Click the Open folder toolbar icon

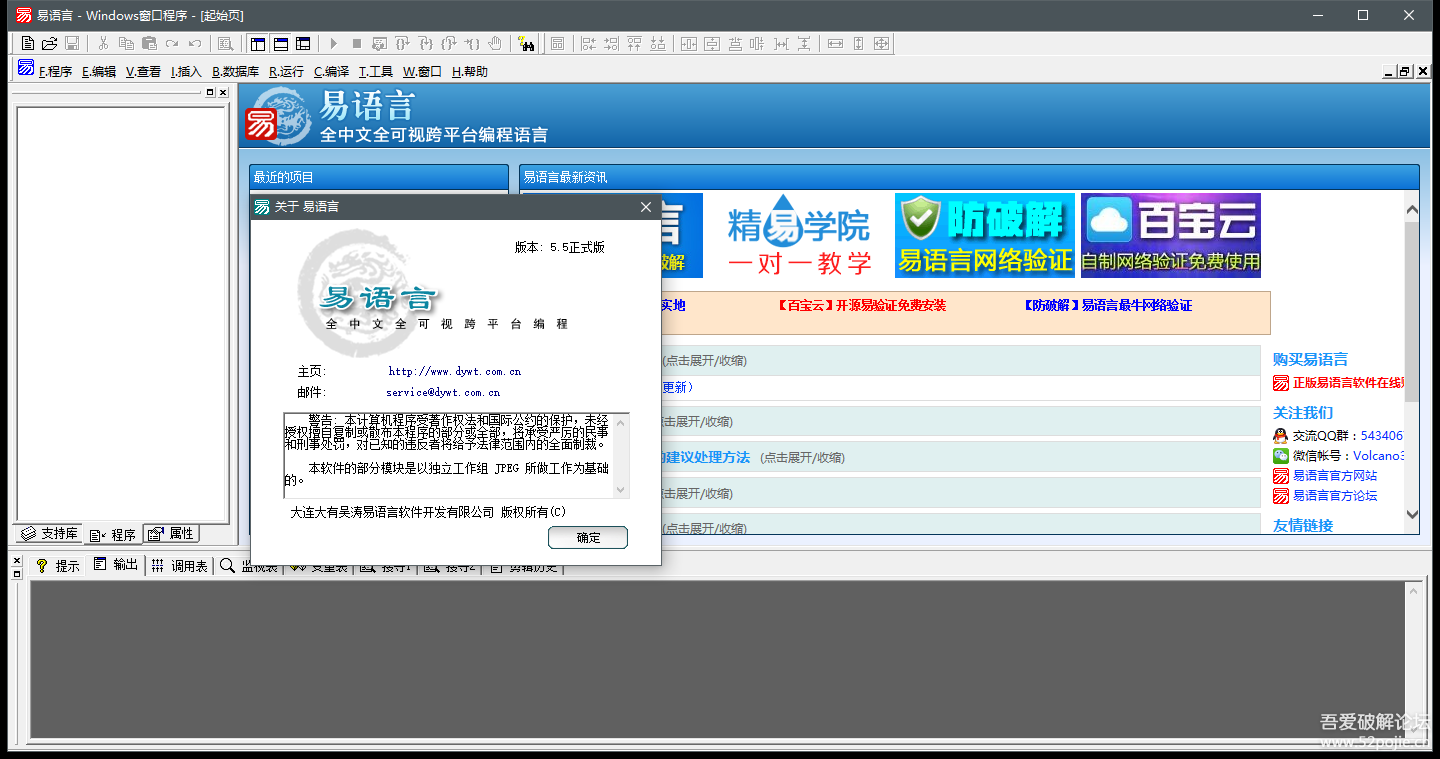pos(49,43)
